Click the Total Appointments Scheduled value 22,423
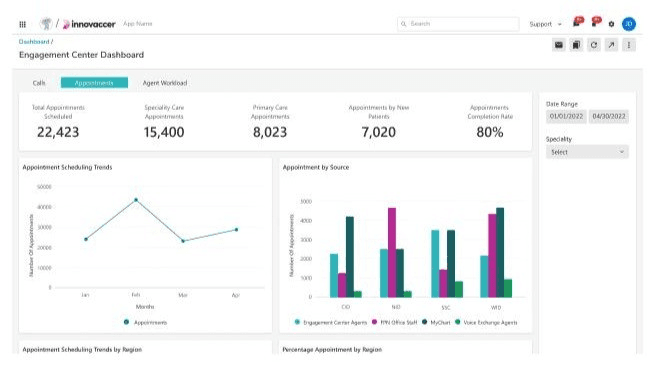653x367 pixels. point(58,132)
